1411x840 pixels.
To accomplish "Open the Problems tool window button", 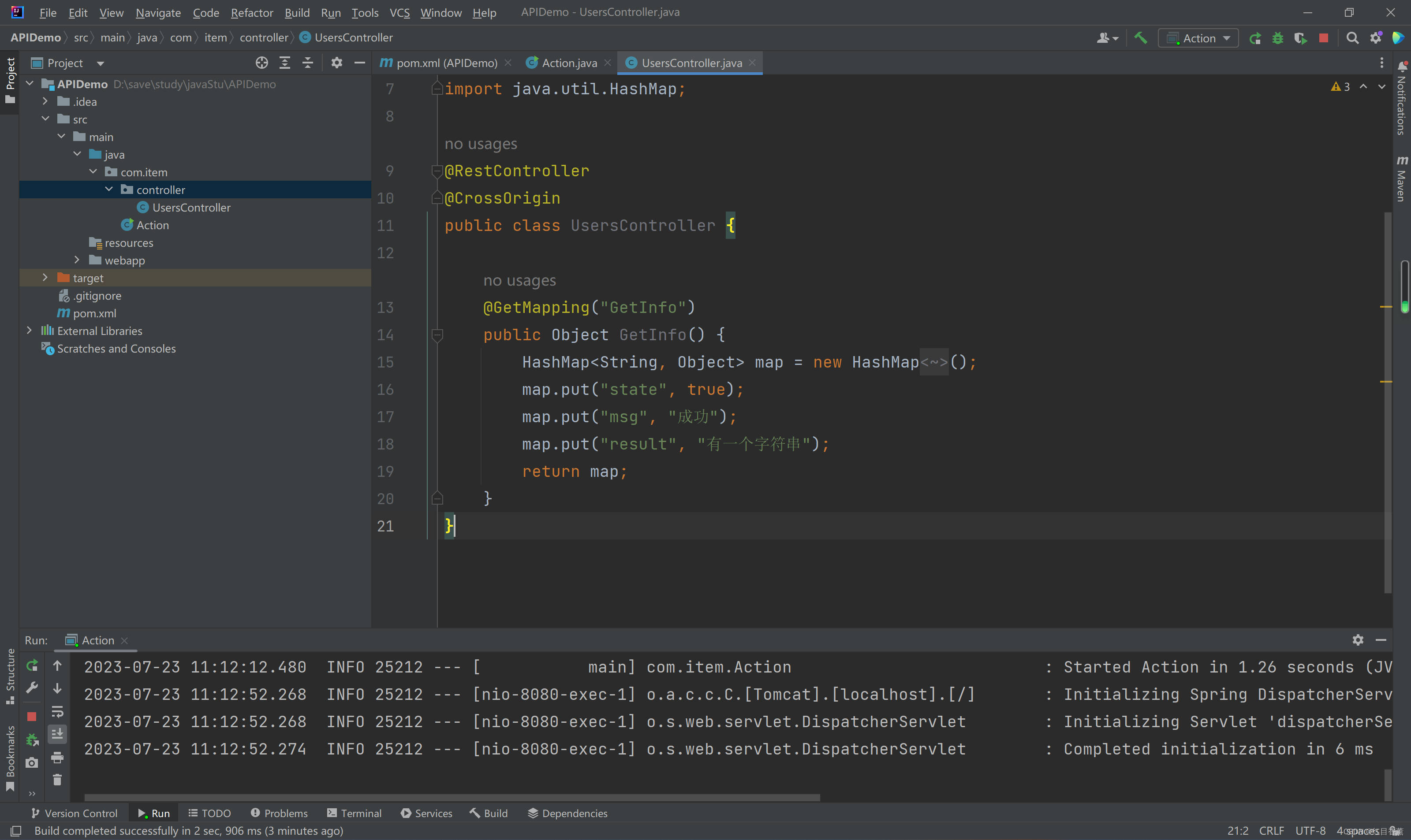I will point(279,814).
